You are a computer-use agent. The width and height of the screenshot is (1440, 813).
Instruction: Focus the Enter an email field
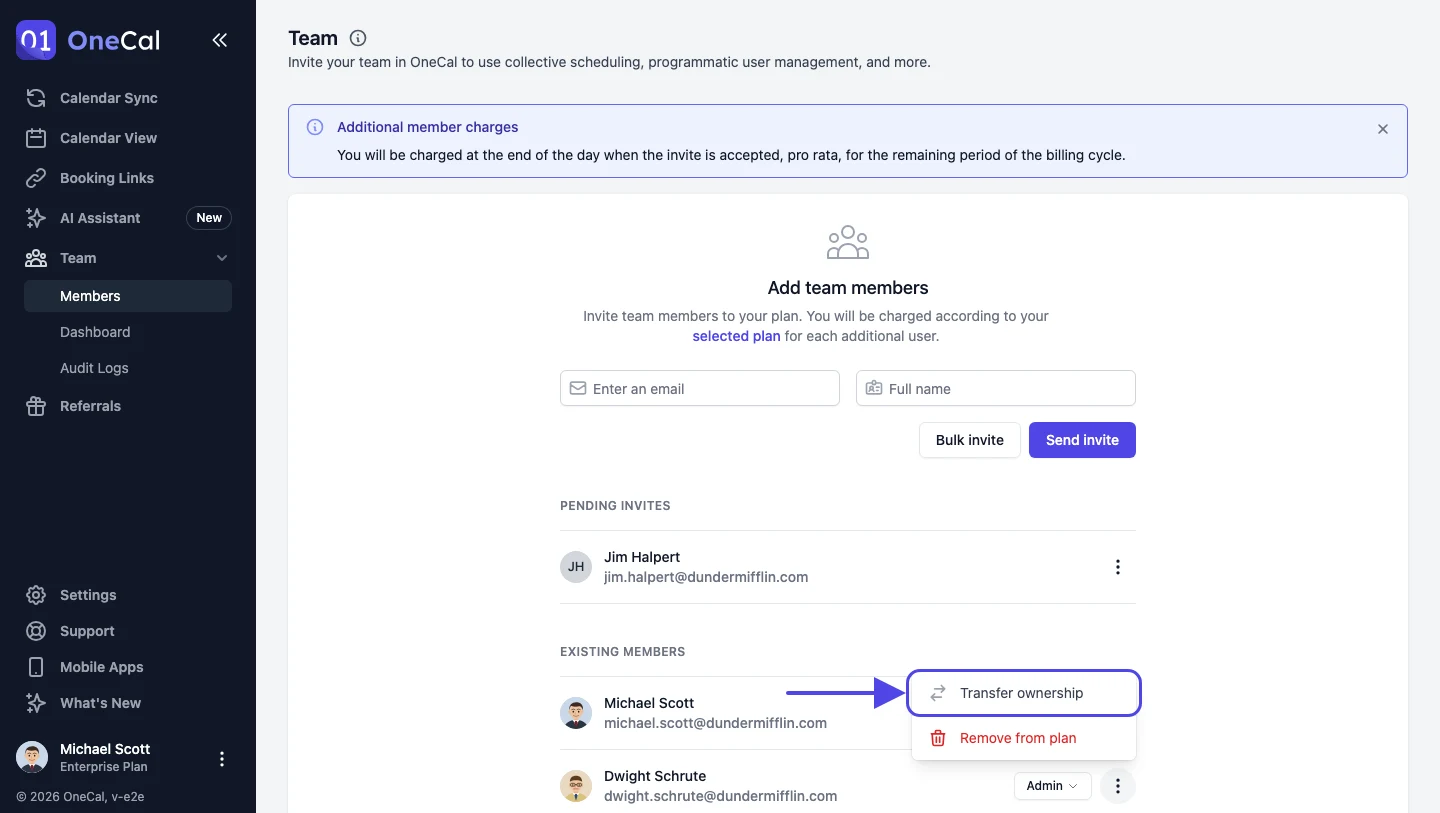(700, 388)
